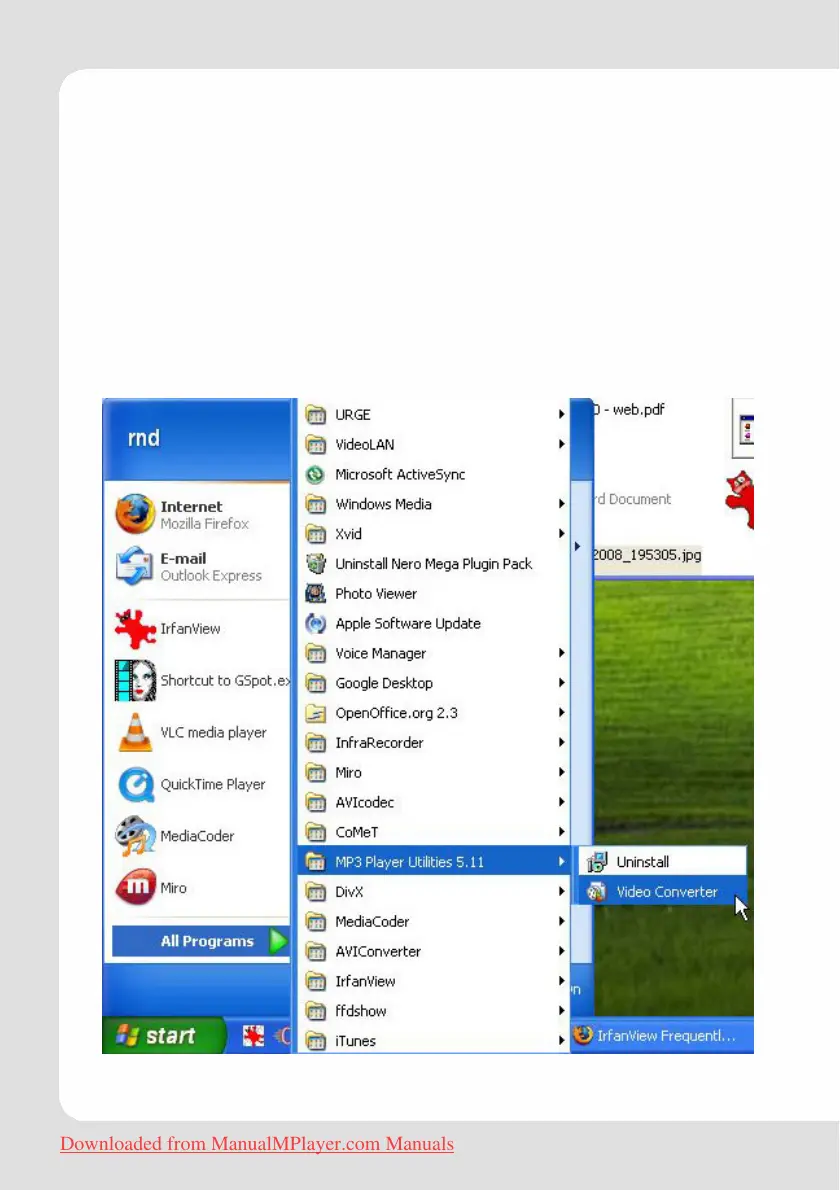
Task: Click the ffdshow folder icon
Action: [315, 1012]
